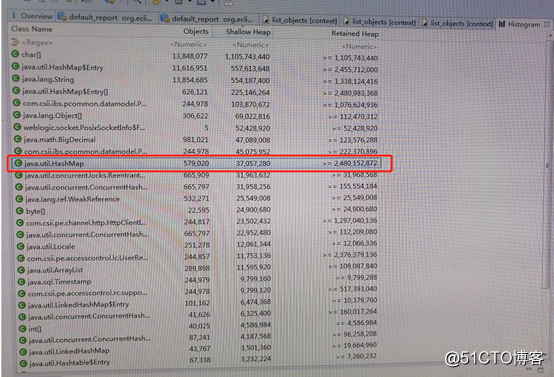Click the retained heap value 517,393,040
The width and height of the screenshot is (554, 377).
tap(358, 289)
